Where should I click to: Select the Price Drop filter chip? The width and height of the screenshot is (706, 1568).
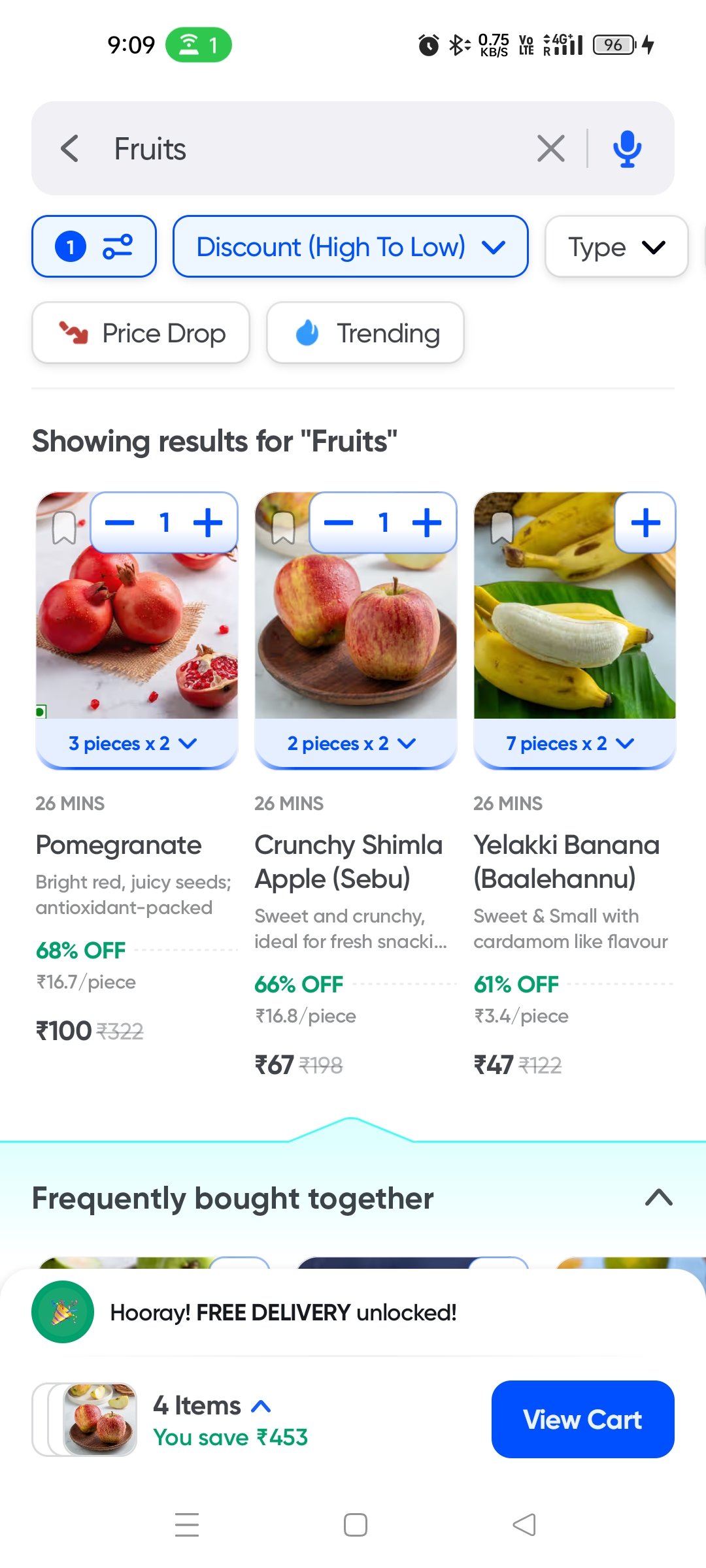(141, 333)
